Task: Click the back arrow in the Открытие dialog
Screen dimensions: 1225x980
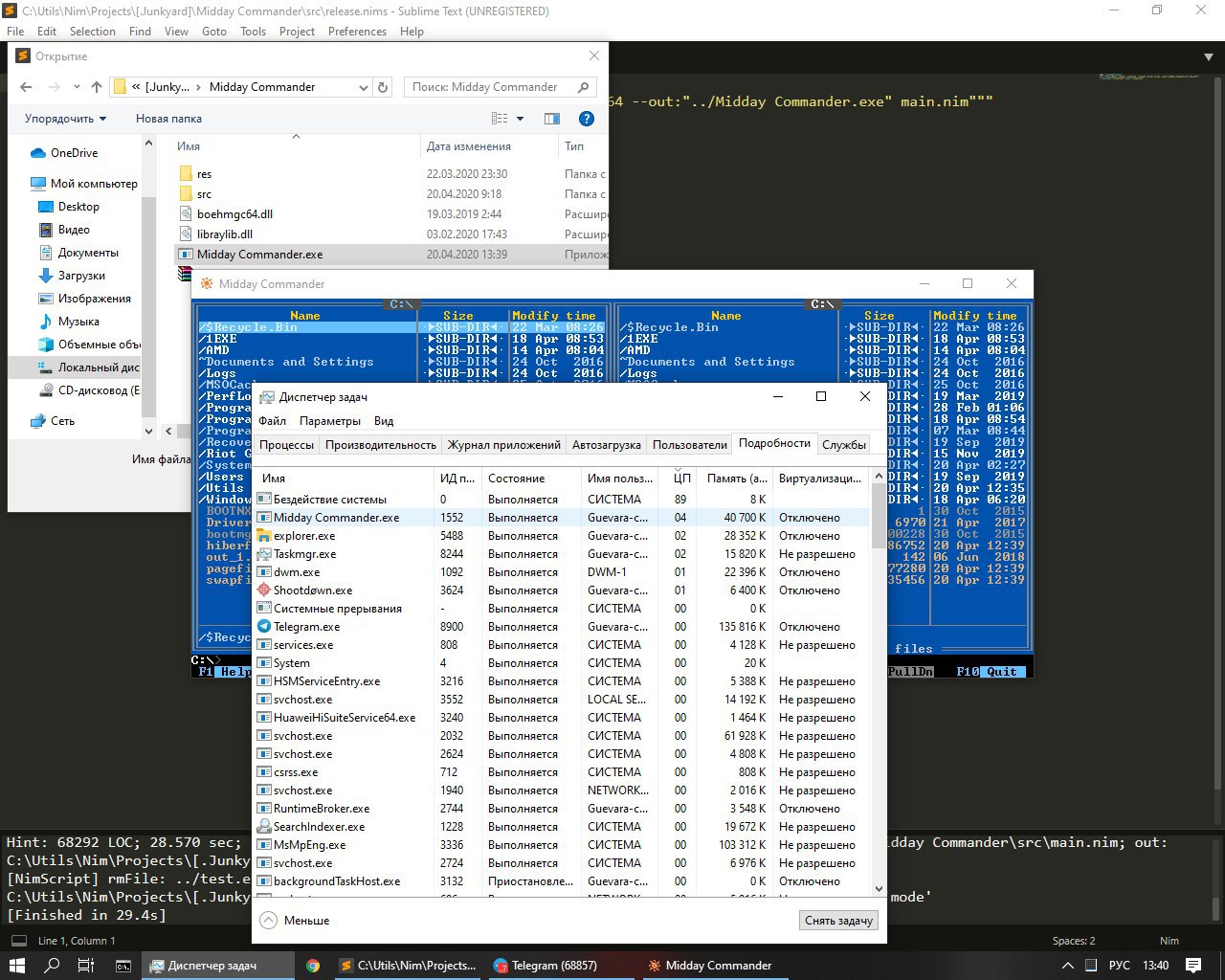Action: (26, 87)
